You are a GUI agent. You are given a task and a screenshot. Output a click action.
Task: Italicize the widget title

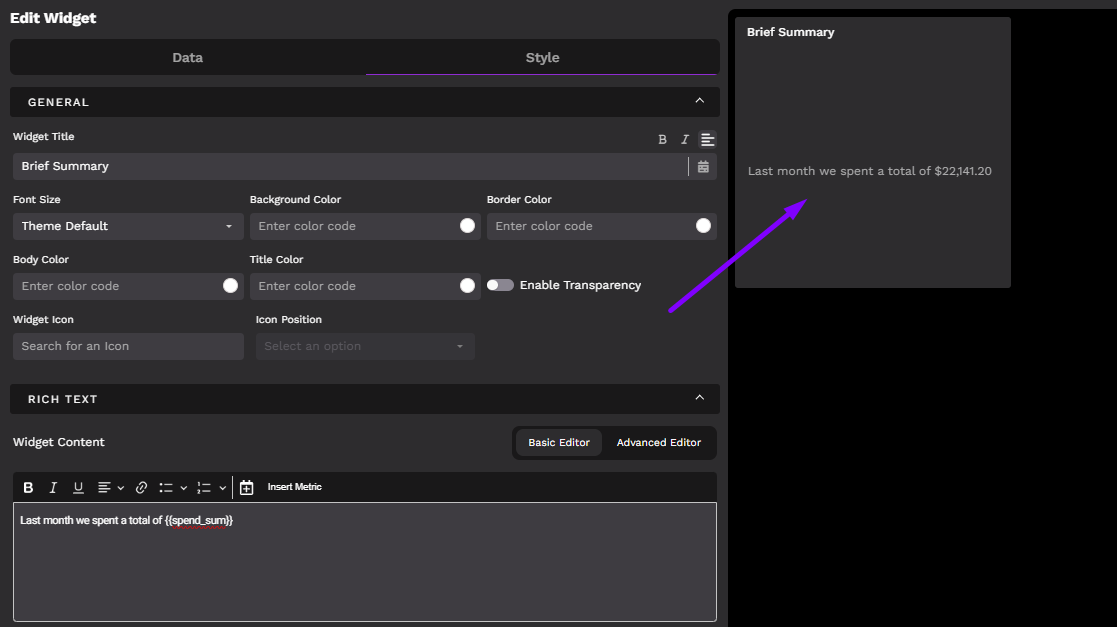pyautogui.click(x=685, y=140)
